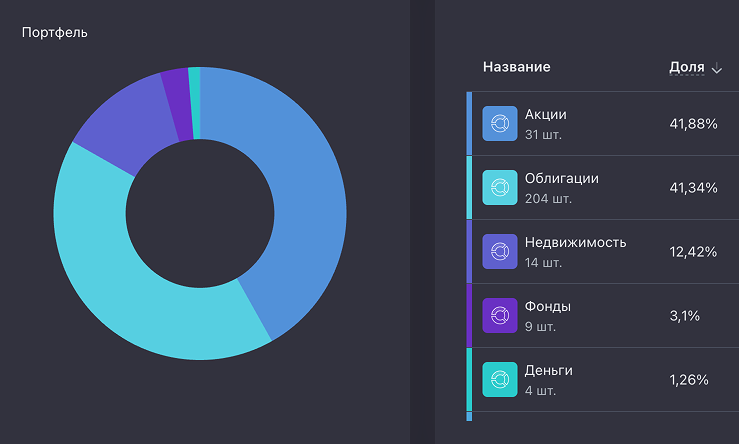Viewport: 739px width, 444px height.
Task: Click the Портфель chart title
Action: point(55,33)
